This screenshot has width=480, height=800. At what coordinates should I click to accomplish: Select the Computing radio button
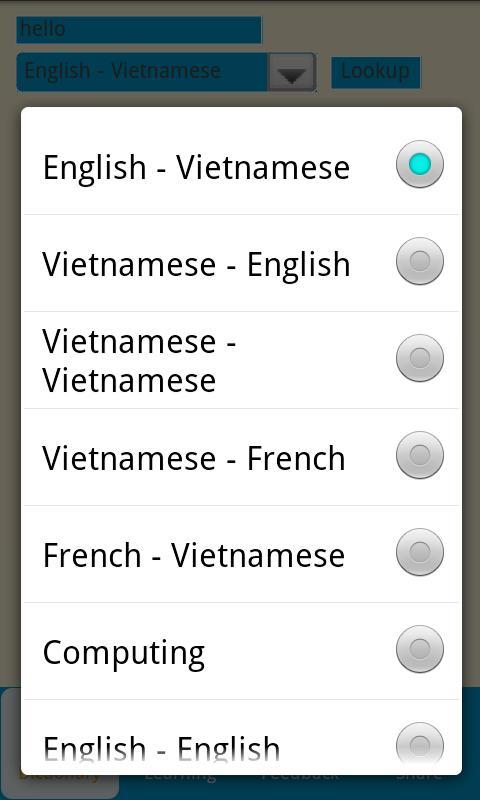(420, 649)
